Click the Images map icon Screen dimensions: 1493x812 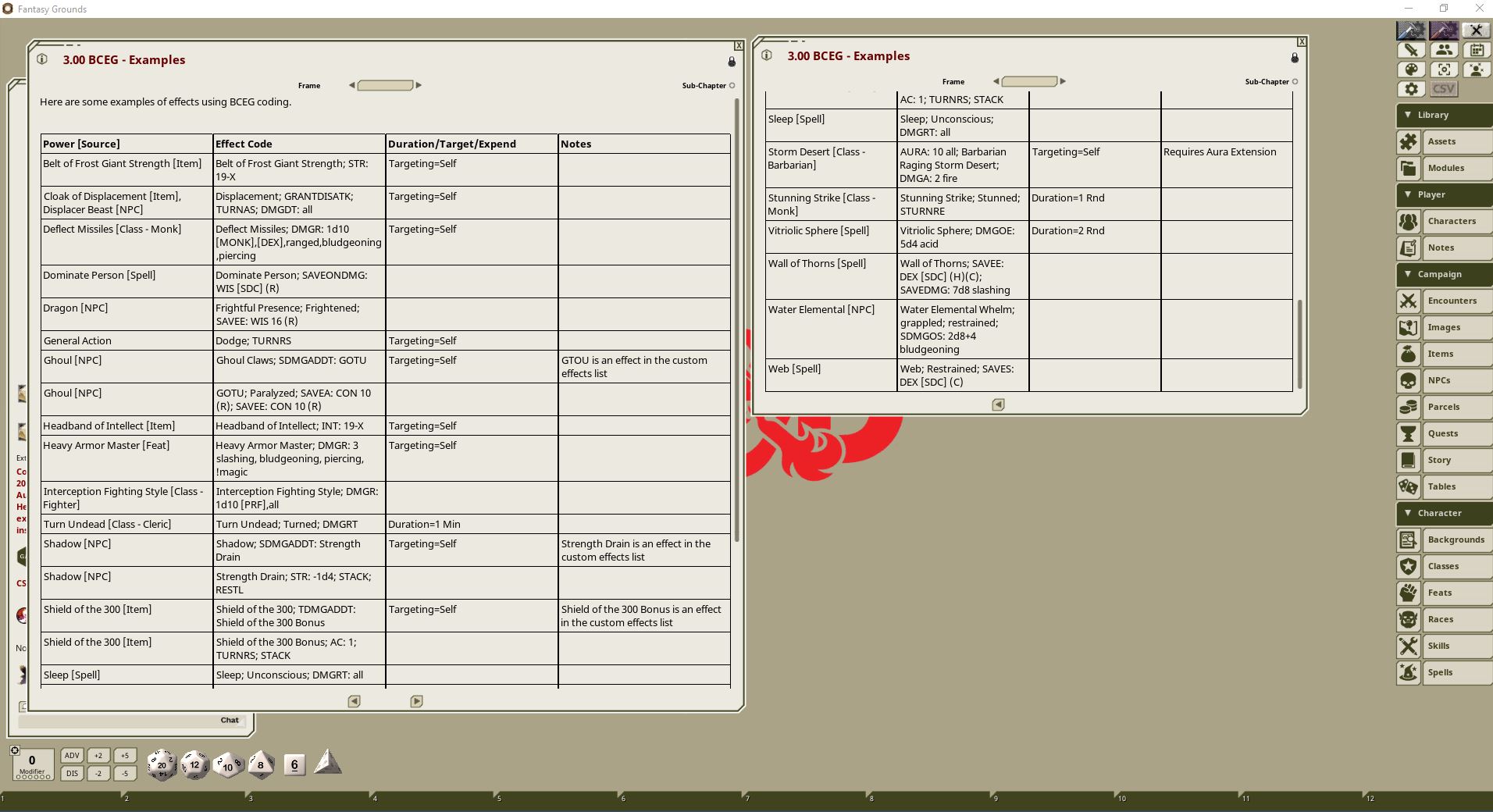[1409, 327]
